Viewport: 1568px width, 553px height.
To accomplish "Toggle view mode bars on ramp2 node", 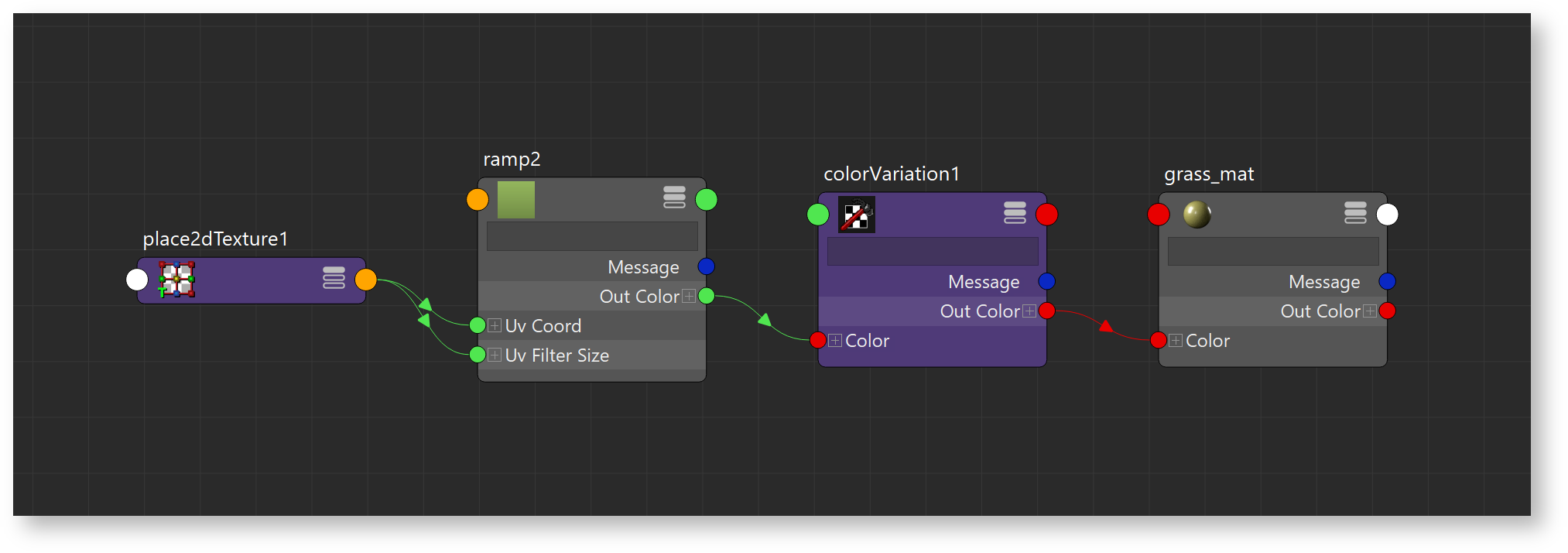I will 674,197.
